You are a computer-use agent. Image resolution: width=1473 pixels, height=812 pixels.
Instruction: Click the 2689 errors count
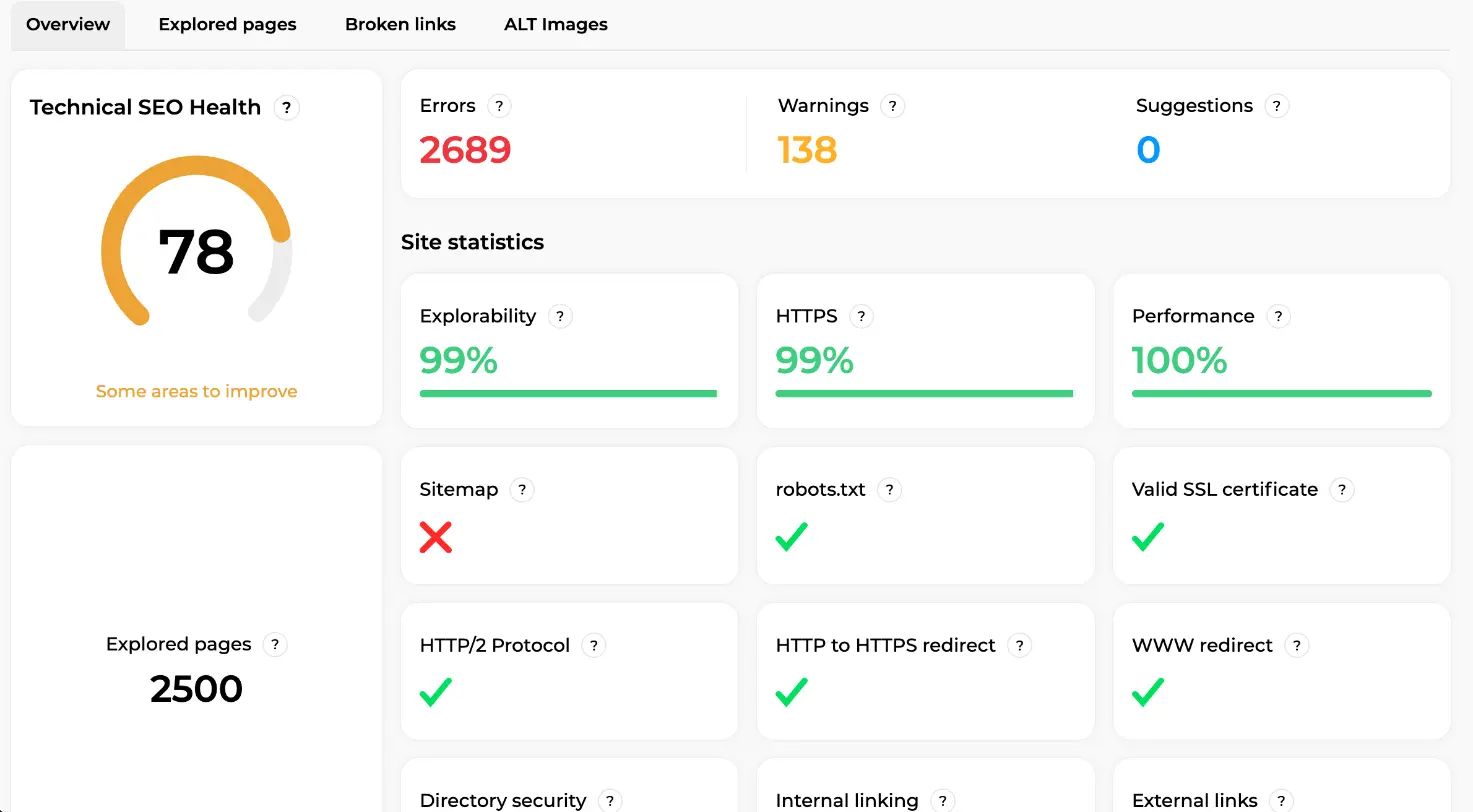tap(465, 150)
